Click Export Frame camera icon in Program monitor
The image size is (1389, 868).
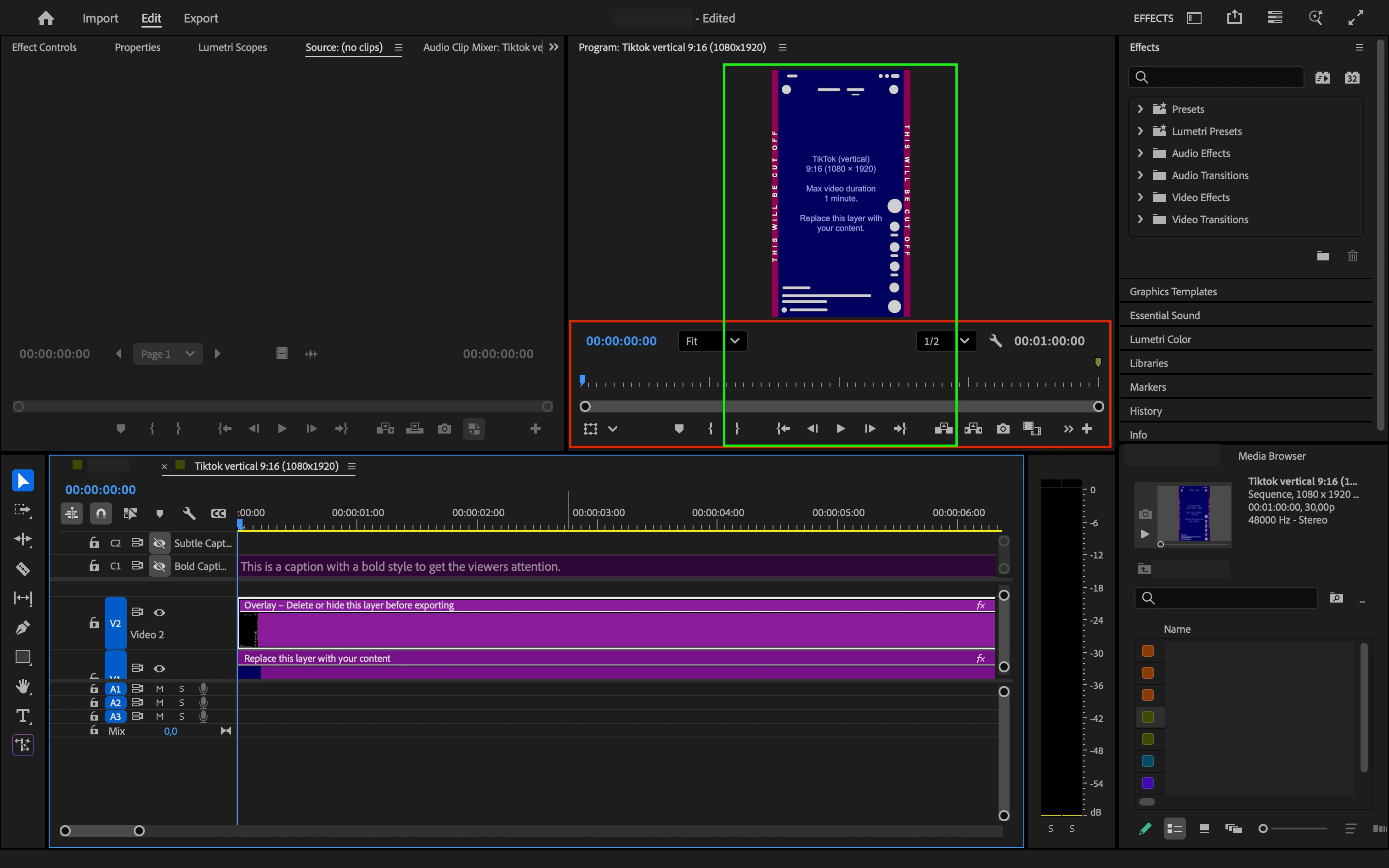click(x=1003, y=429)
